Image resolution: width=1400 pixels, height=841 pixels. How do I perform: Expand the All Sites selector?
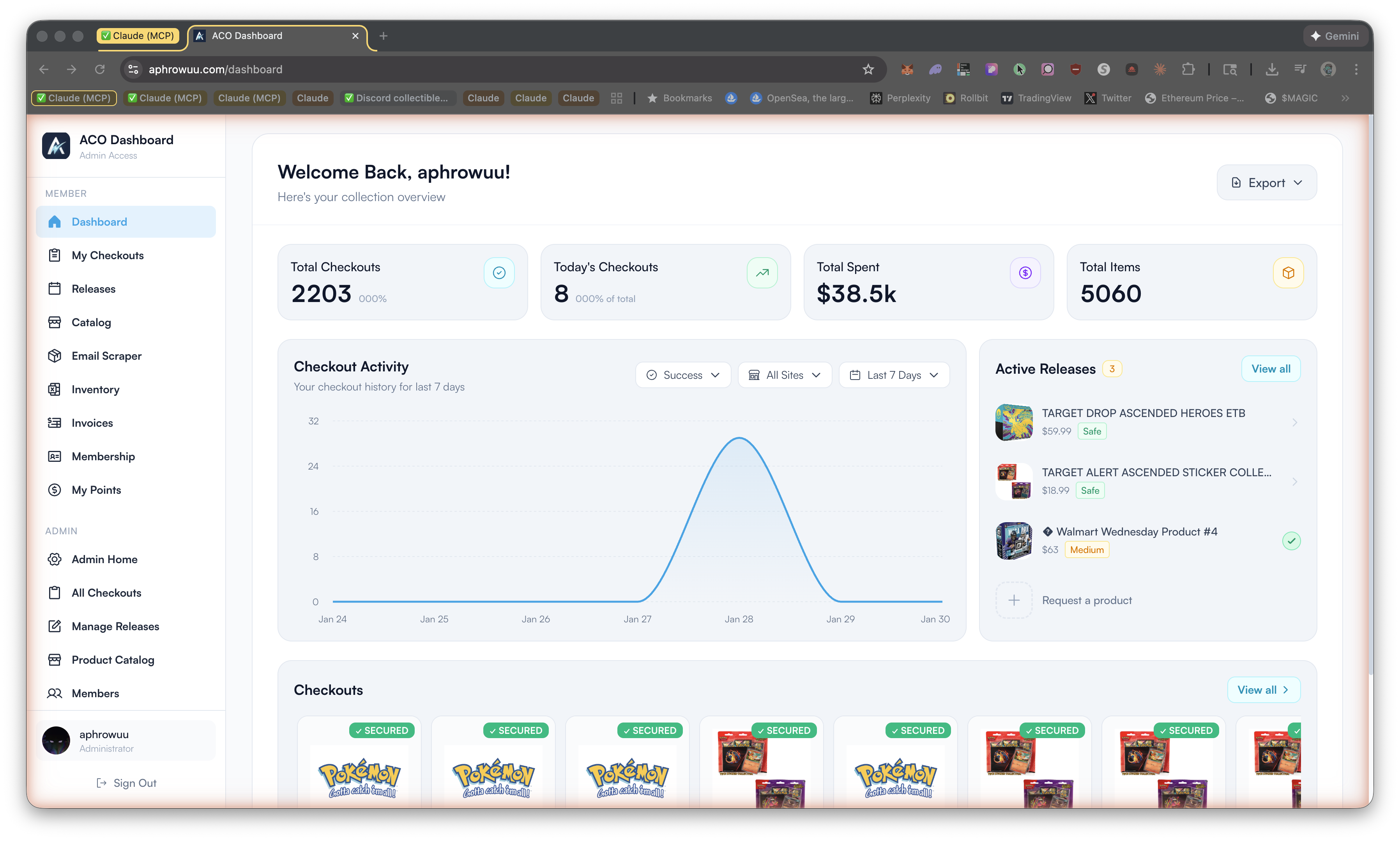click(785, 375)
